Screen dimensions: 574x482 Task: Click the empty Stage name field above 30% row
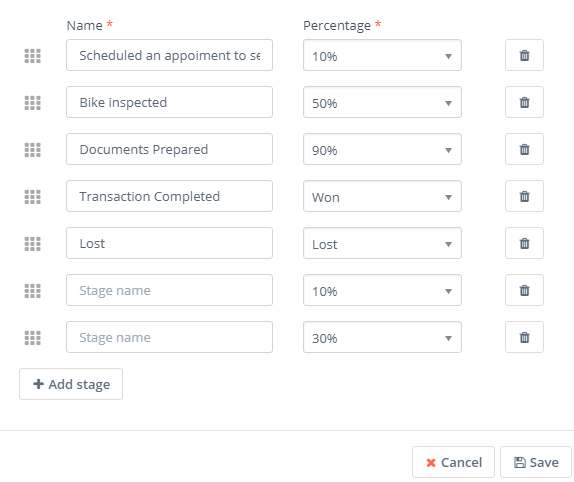click(169, 290)
